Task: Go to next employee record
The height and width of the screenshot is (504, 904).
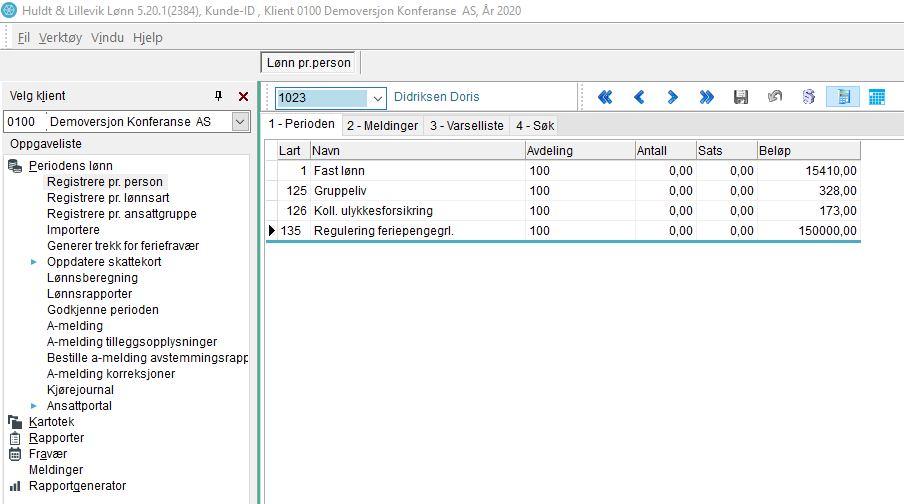Action: coord(673,97)
